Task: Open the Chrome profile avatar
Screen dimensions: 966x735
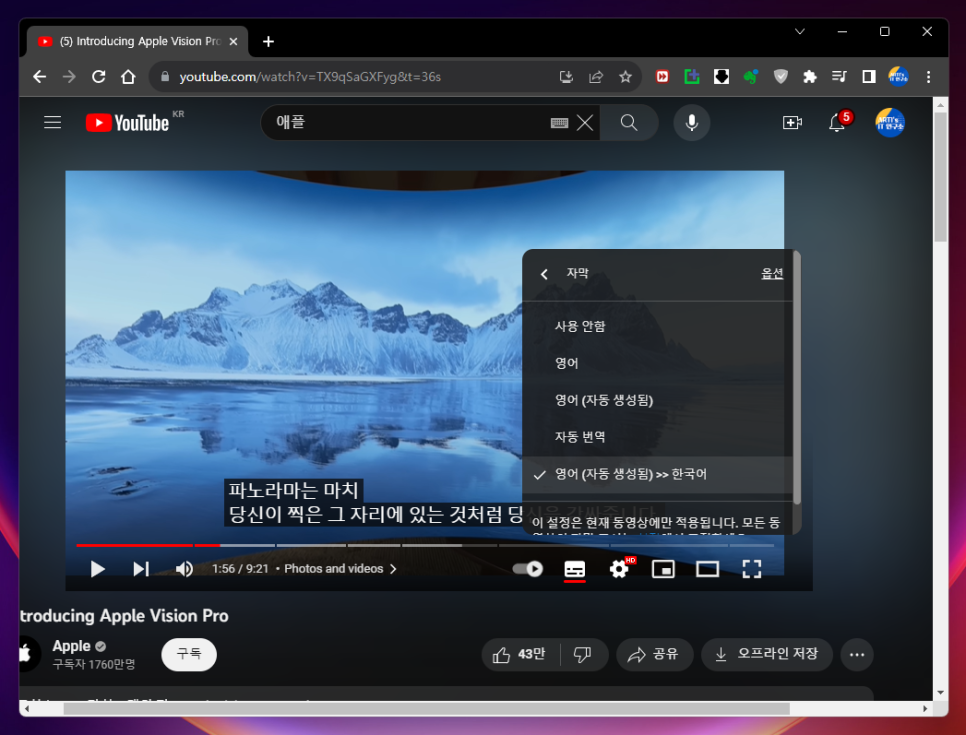Action: click(898, 76)
